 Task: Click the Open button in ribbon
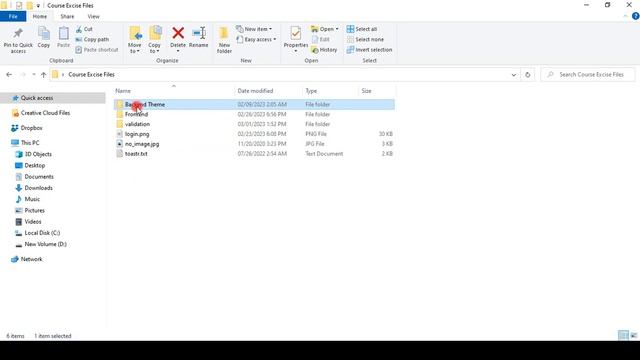click(324, 29)
